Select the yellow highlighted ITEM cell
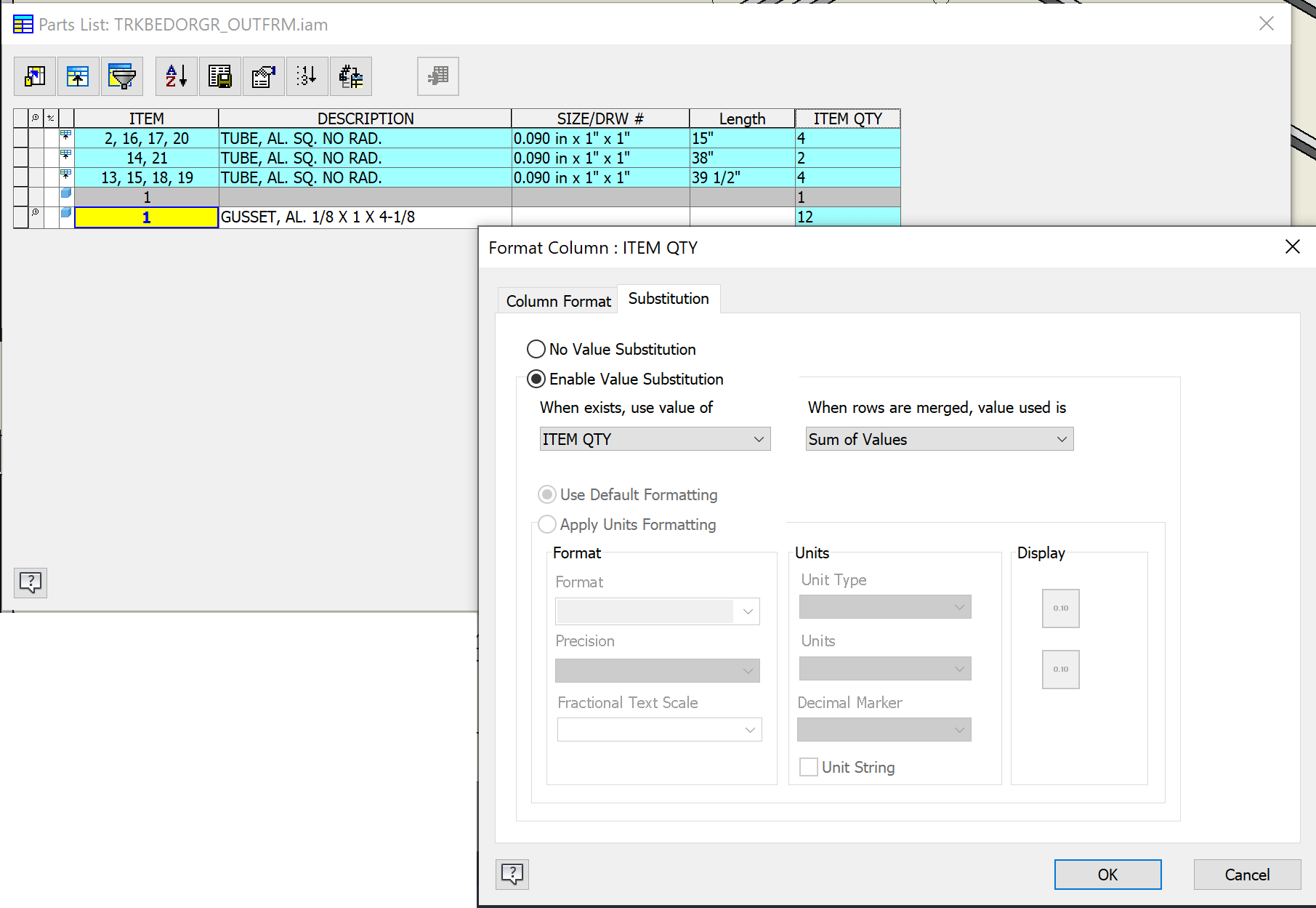This screenshot has height=908, width=1316. [x=146, y=216]
